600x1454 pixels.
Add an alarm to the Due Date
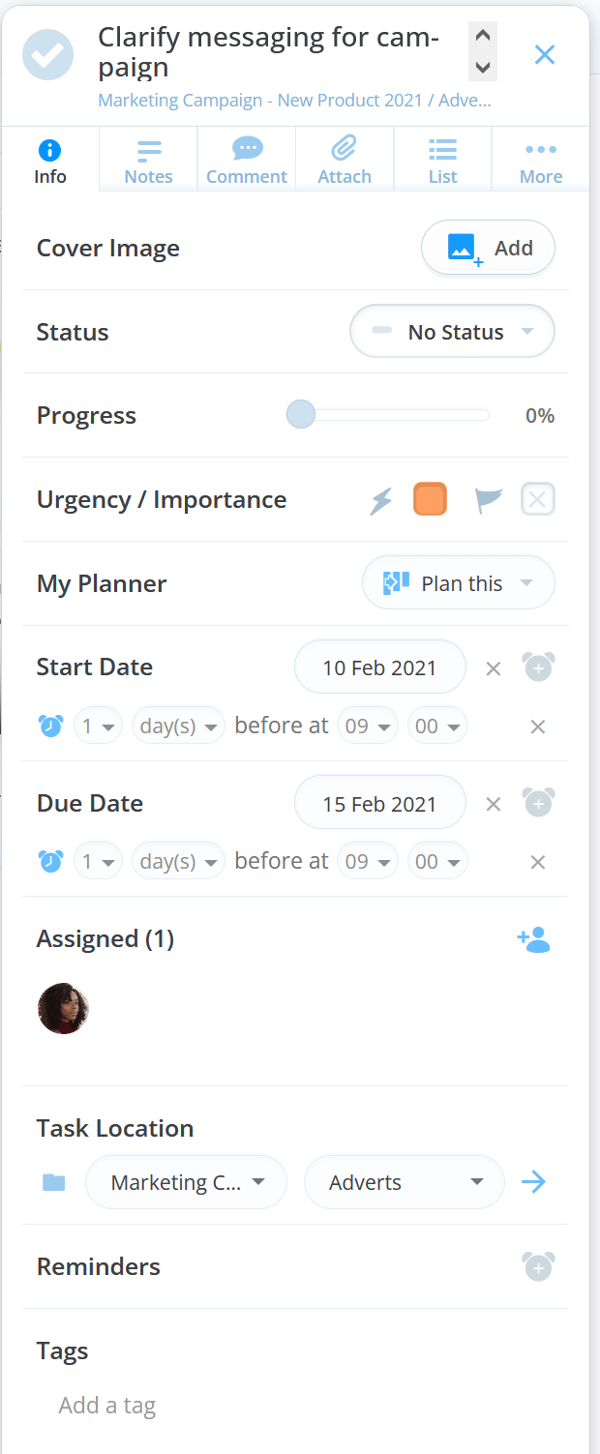coord(538,802)
